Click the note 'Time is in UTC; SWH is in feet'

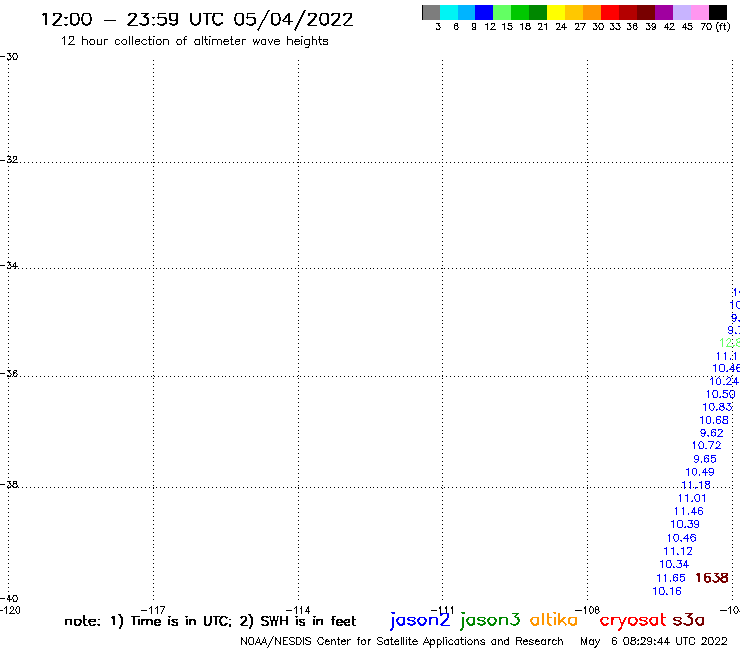coord(210,621)
